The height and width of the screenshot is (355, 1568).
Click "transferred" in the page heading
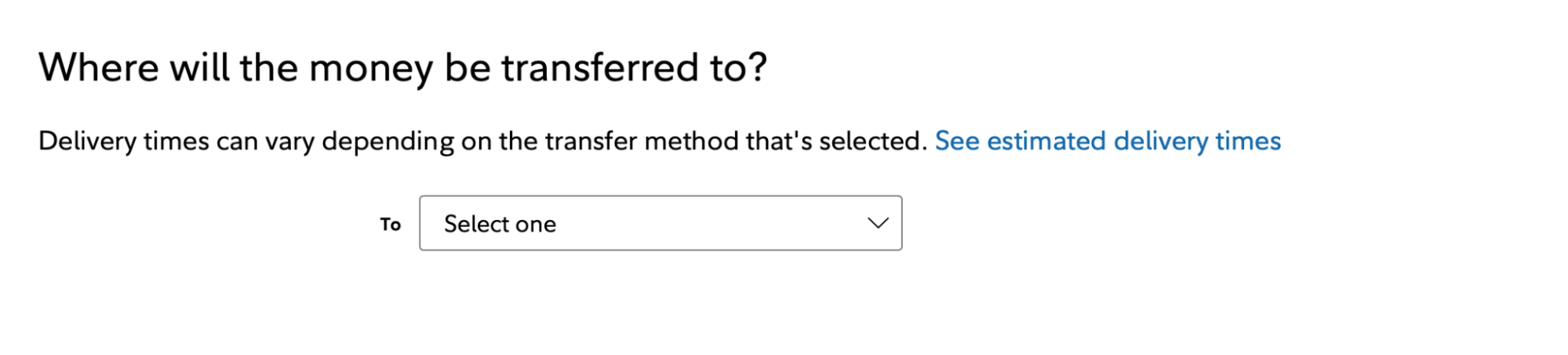(599, 68)
